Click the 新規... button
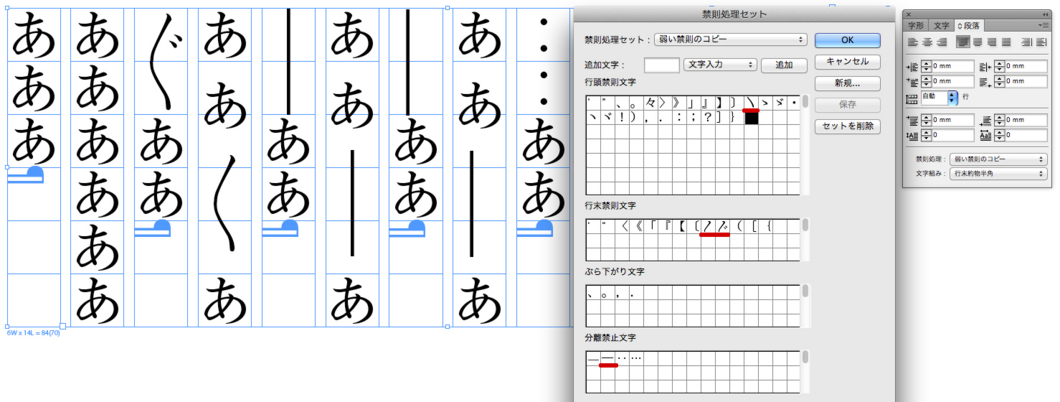The image size is (1060, 402). click(x=848, y=83)
